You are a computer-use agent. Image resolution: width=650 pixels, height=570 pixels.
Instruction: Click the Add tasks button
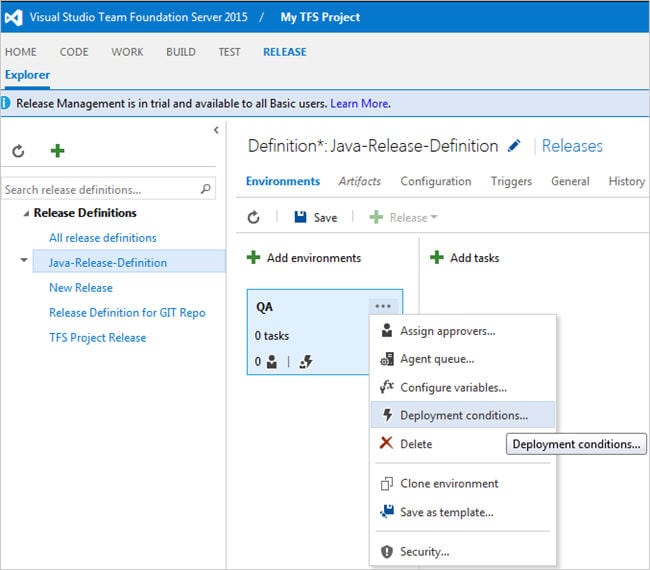coord(464,257)
